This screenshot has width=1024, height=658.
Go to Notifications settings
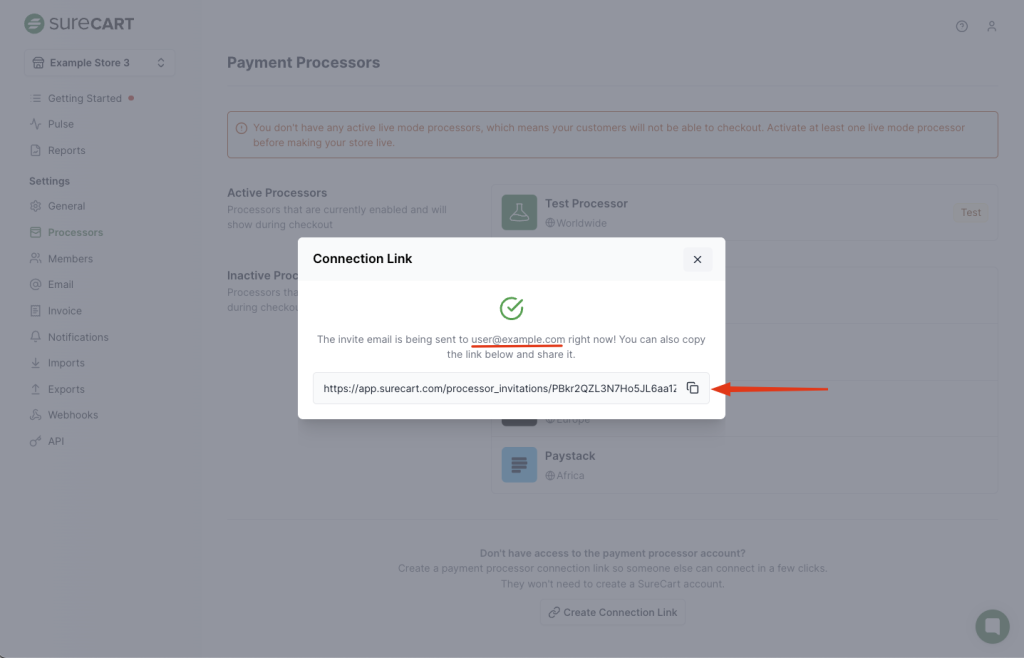pos(78,337)
